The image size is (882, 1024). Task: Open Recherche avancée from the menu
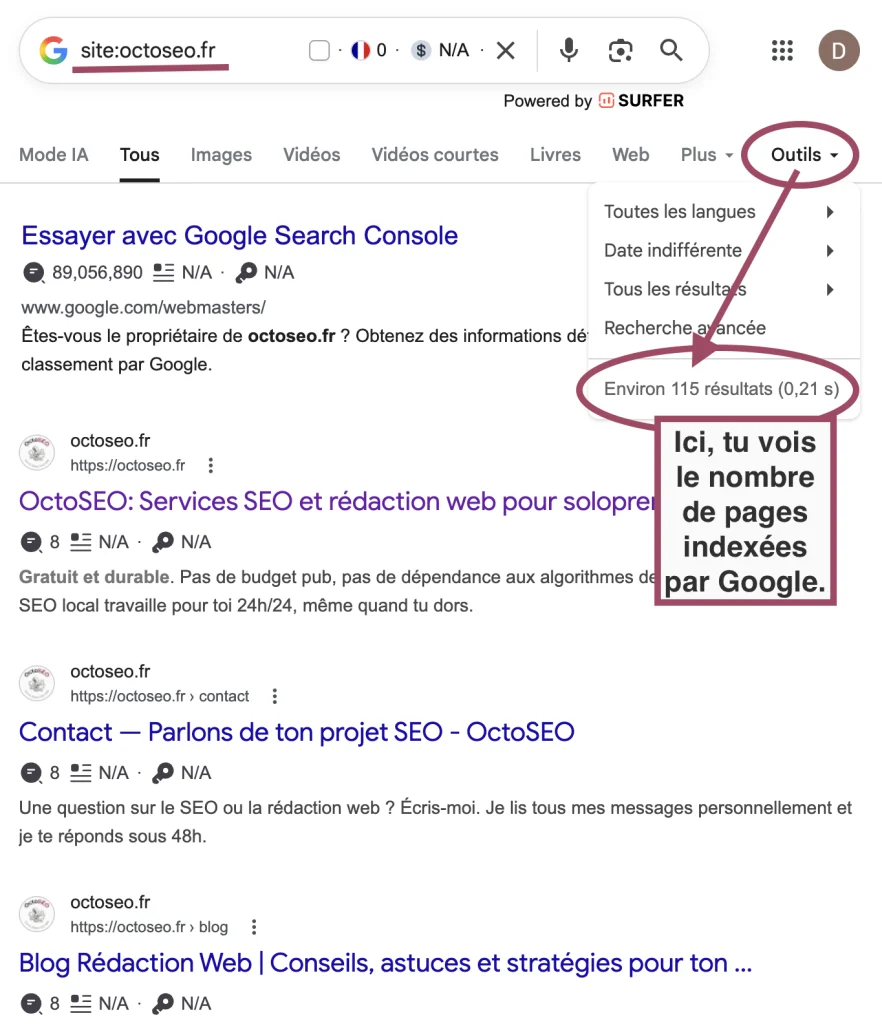pyautogui.click(x=684, y=328)
